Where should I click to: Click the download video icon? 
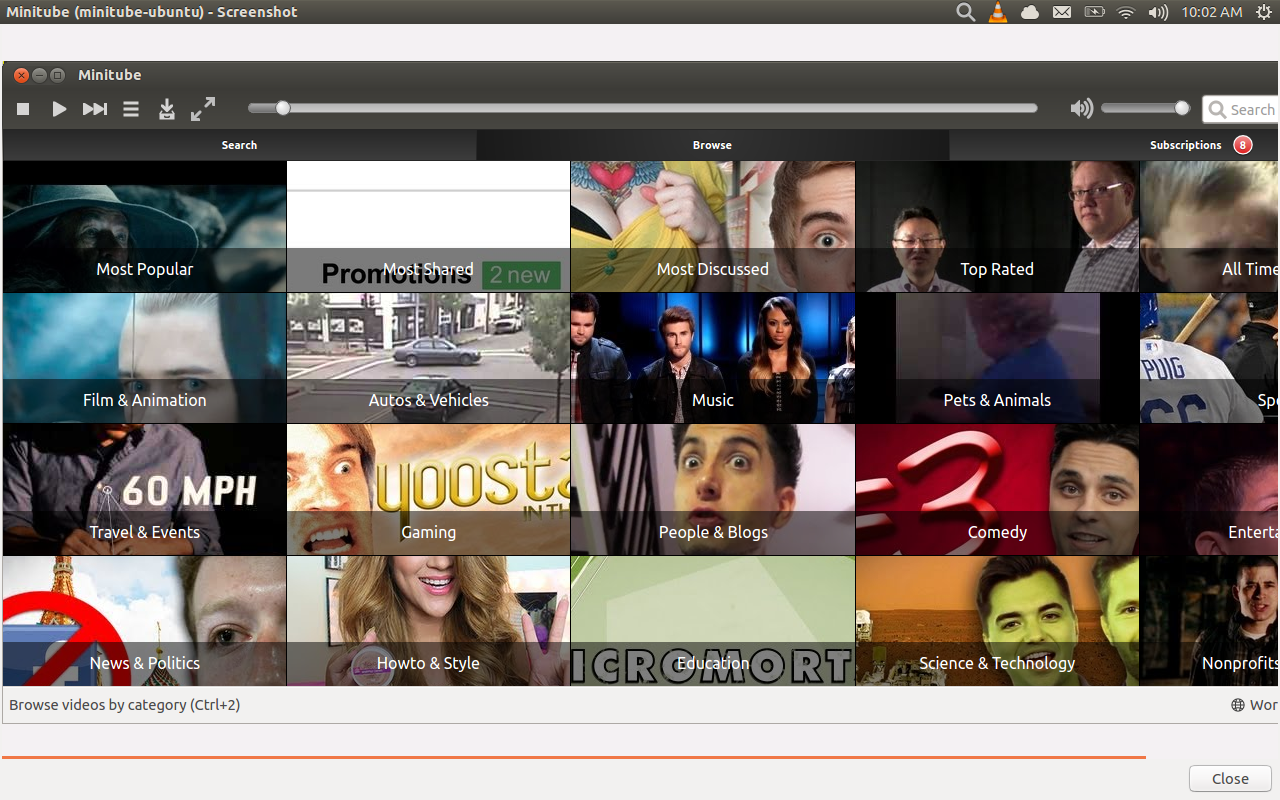tap(167, 109)
